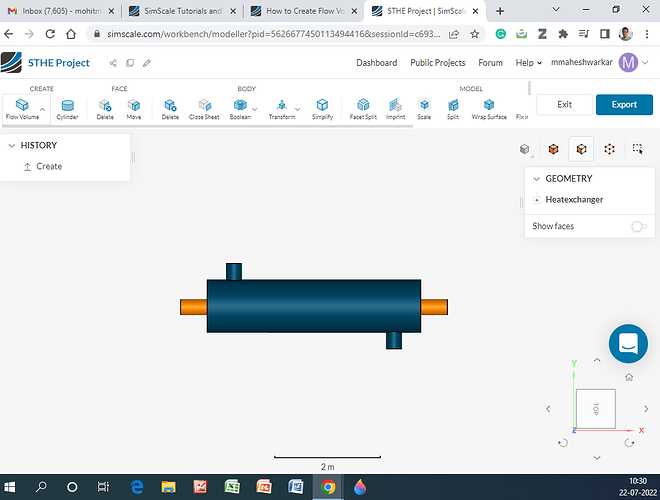Screen dimensions: 660x500
Task: Select the Imprint tool
Action: pyautogui.click(x=396, y=109)
